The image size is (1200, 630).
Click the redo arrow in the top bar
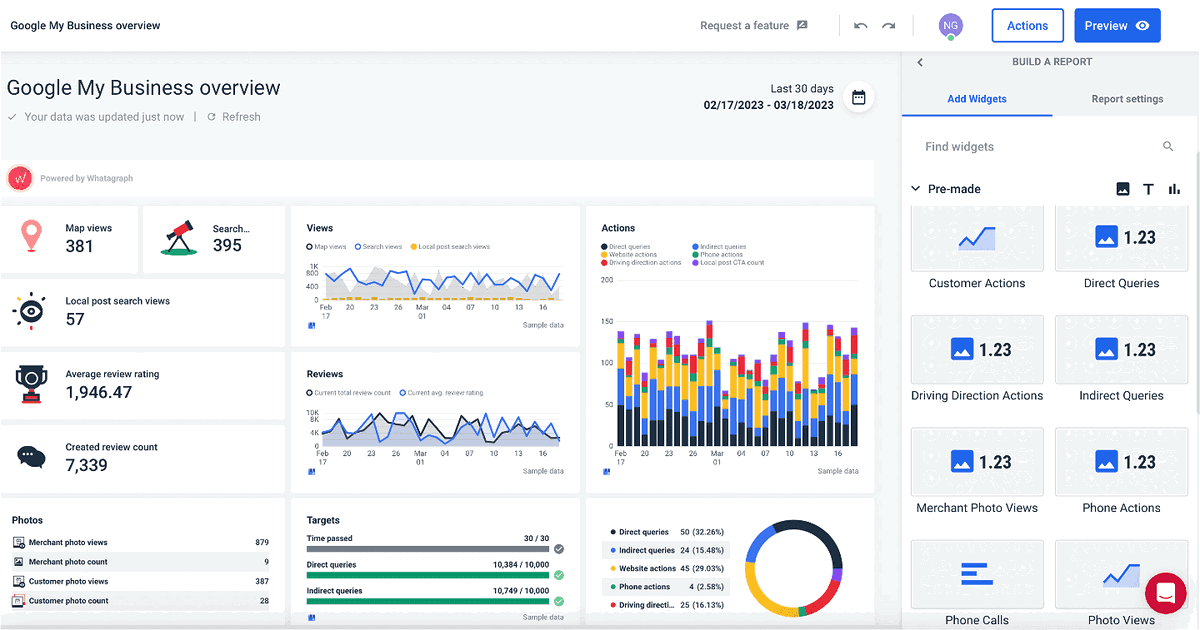click(888, 25)
